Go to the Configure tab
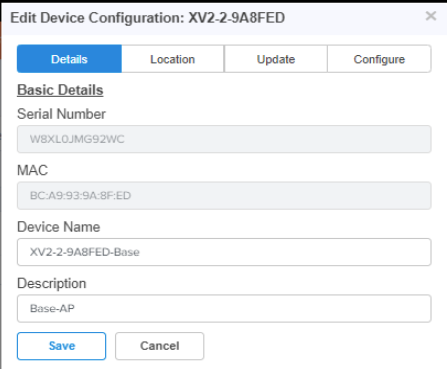 tap(379, 59)
